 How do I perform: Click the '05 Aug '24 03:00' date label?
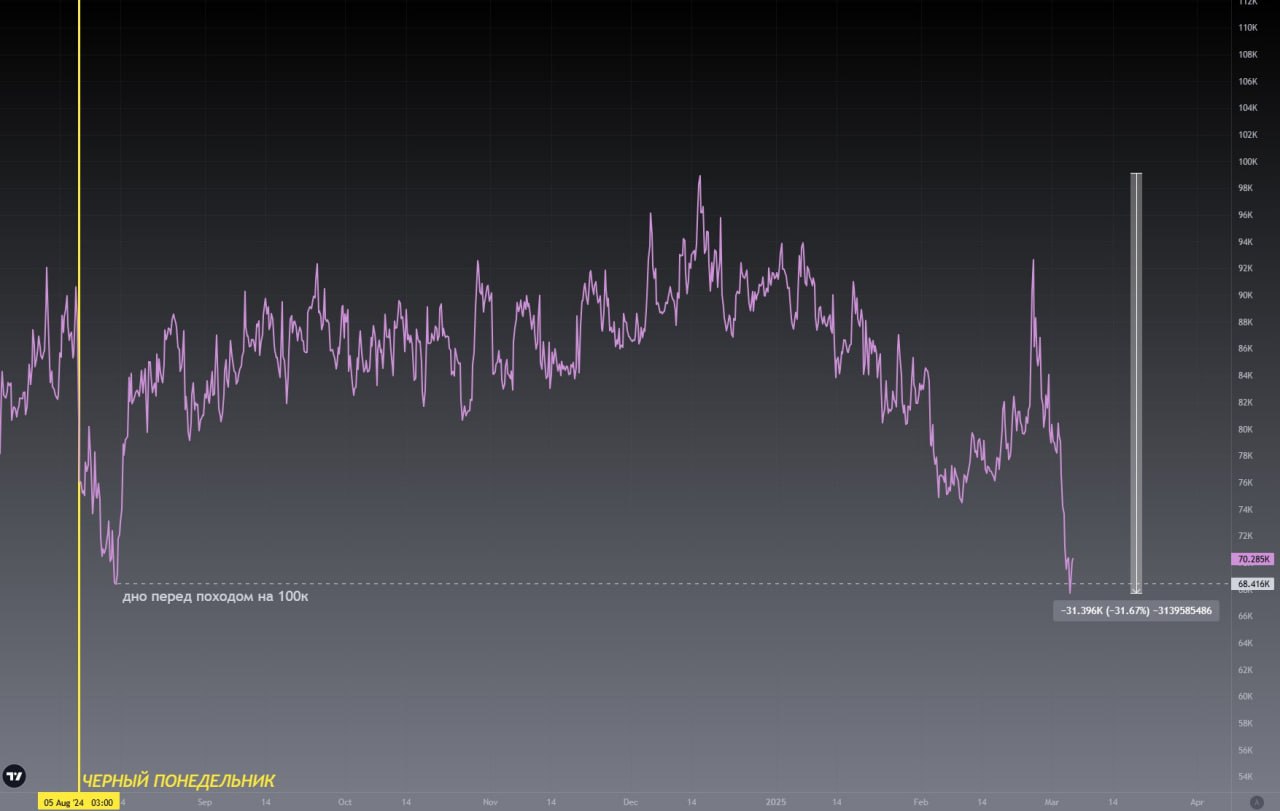coord(78,802)
